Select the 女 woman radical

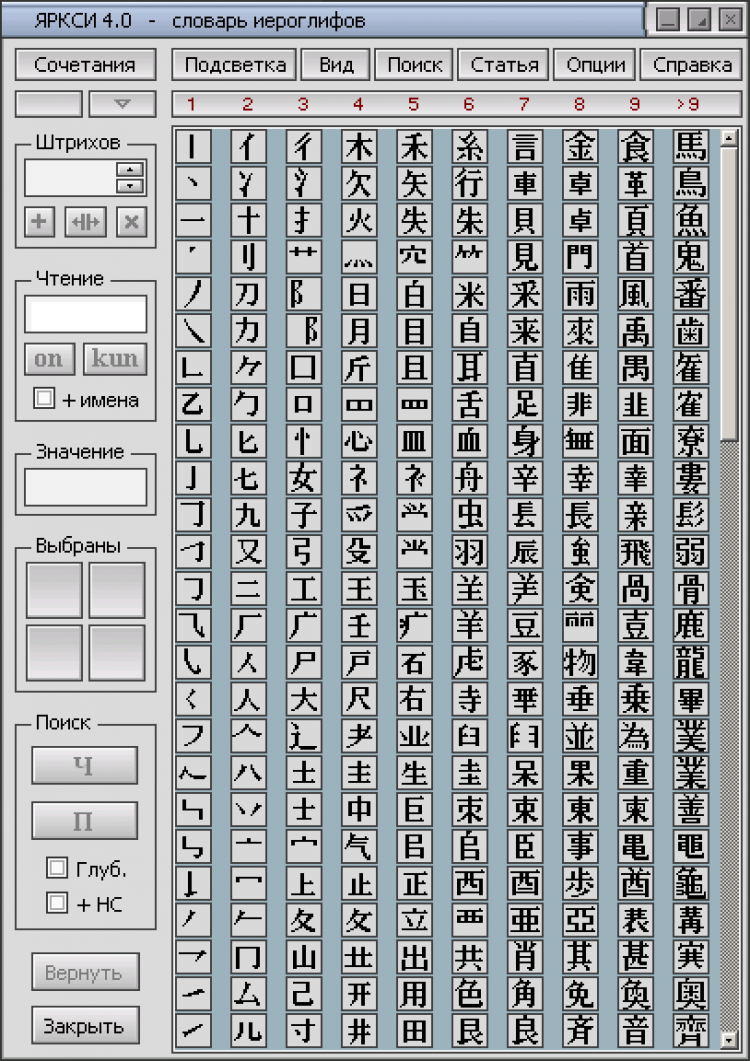pos(303,478)
